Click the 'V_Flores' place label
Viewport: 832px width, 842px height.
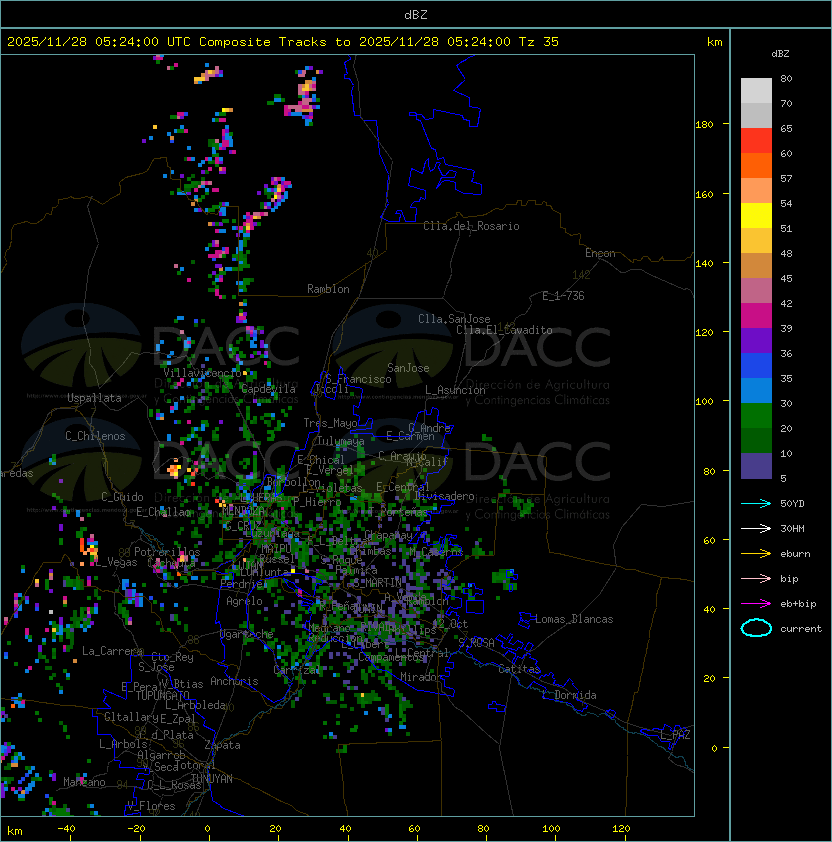click(x=151, y=806)
